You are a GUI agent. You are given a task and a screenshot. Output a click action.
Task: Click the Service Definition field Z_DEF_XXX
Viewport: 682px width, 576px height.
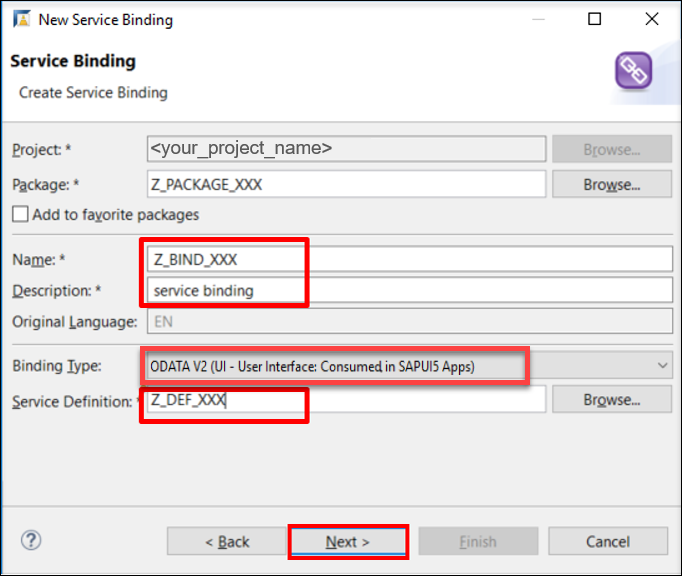point(346,399)
